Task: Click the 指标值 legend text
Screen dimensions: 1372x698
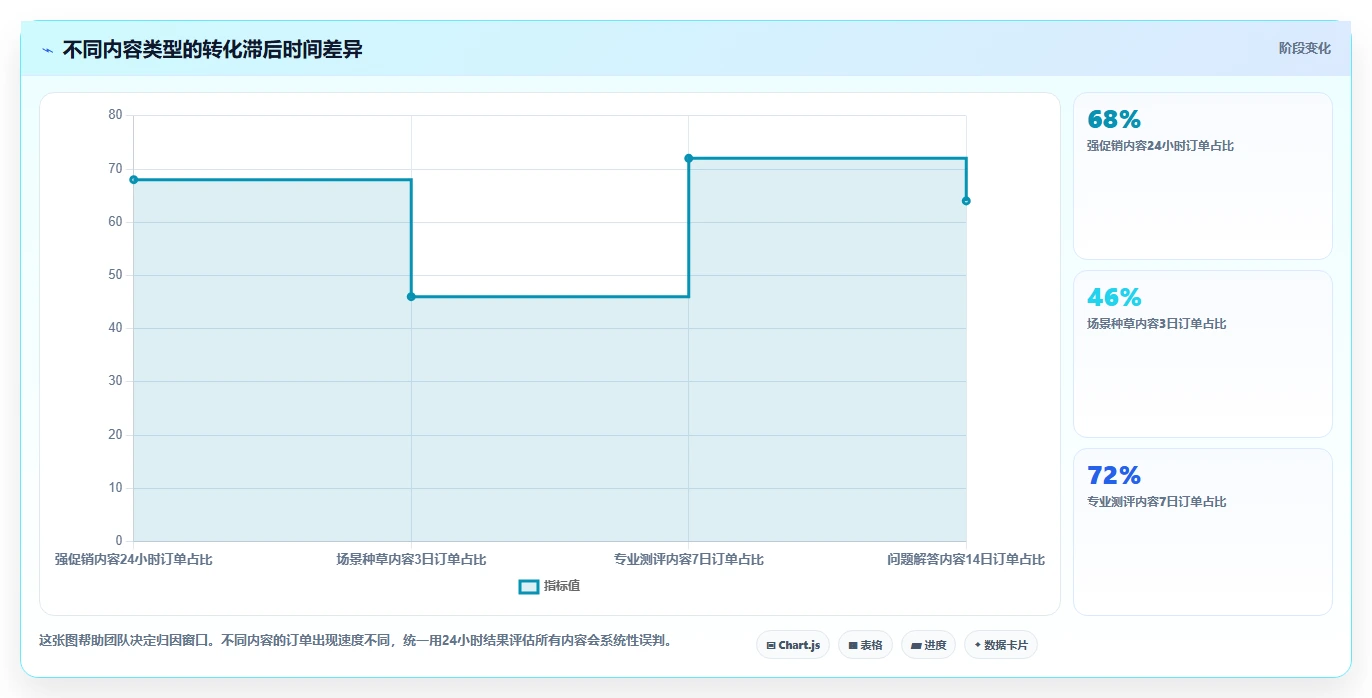Action: 562,586
